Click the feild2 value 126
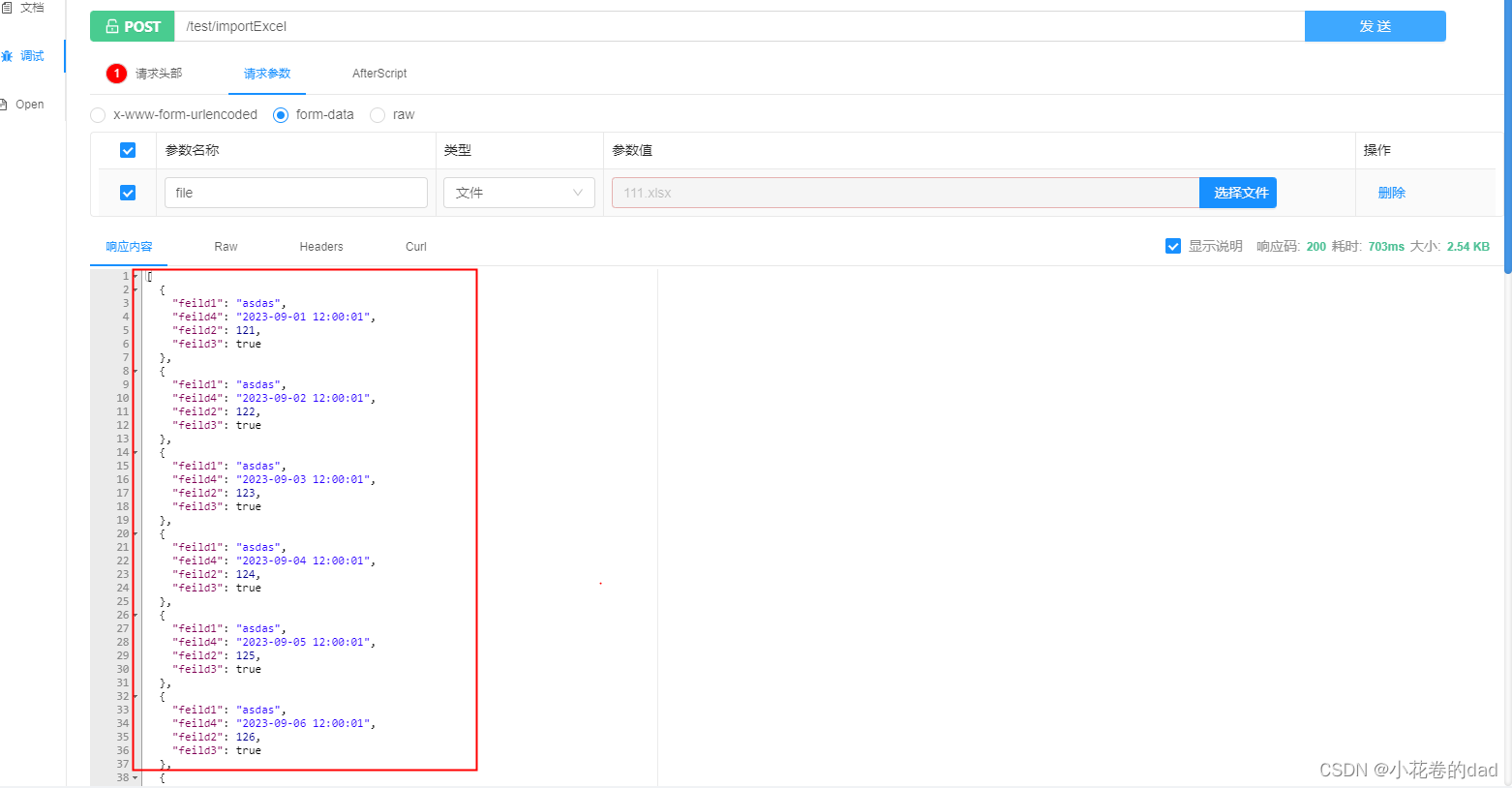 coord(246,738)
